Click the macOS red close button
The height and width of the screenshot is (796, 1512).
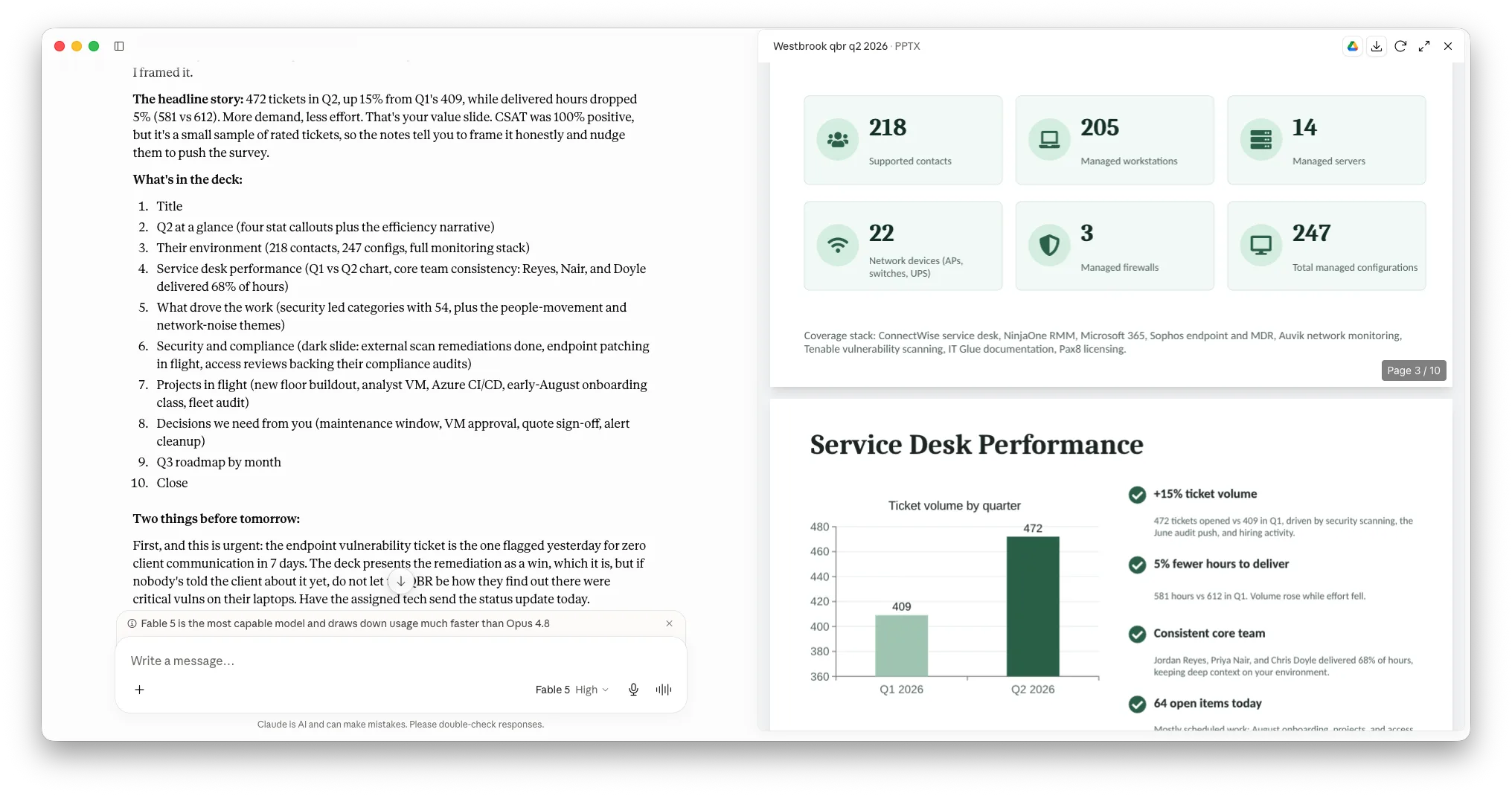click(60, 46)
